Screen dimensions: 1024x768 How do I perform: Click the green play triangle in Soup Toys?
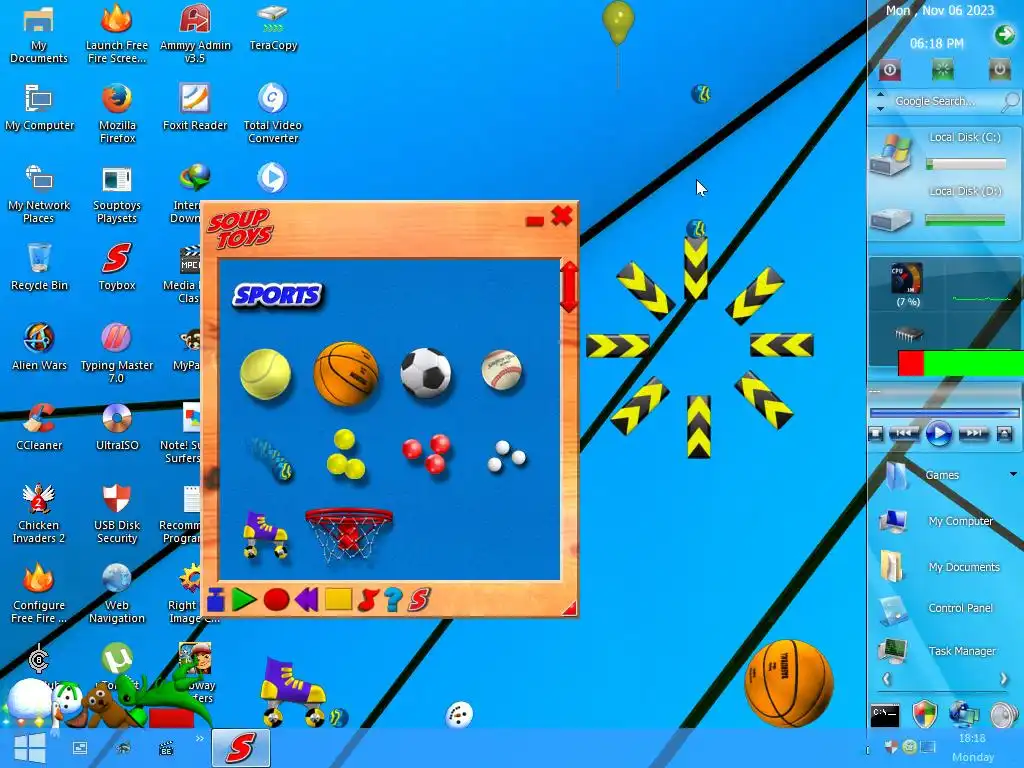pos(244,600)
